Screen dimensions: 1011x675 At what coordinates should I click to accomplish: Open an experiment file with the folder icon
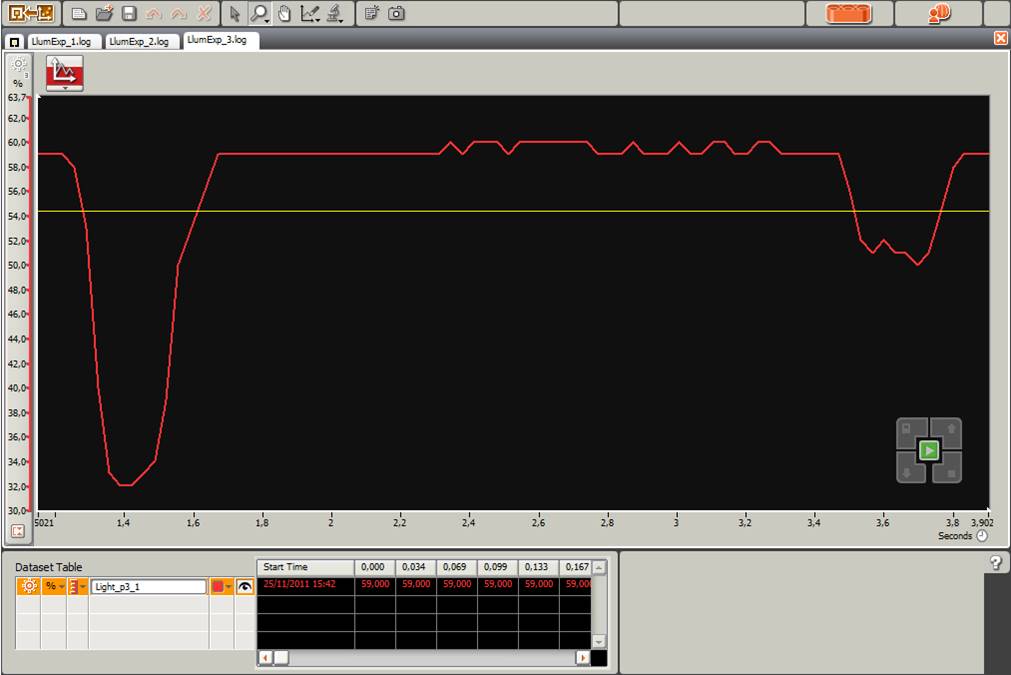104,13
